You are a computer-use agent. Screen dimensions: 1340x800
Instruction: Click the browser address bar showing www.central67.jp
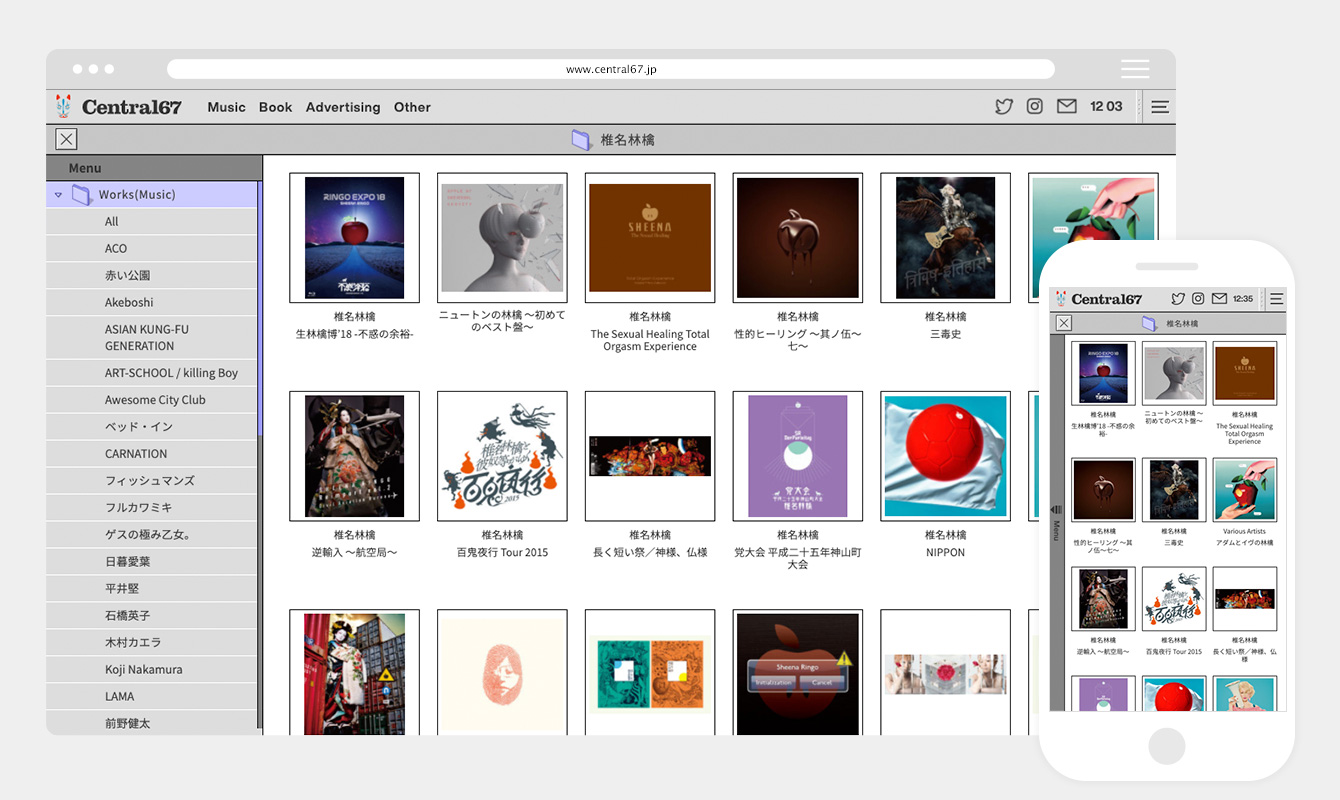pos(611,69)
